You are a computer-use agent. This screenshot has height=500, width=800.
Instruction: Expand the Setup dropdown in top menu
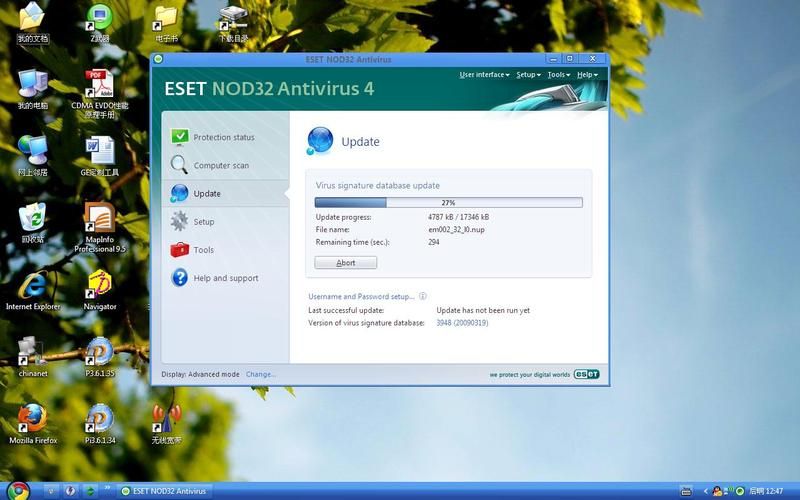click(528, 75)
